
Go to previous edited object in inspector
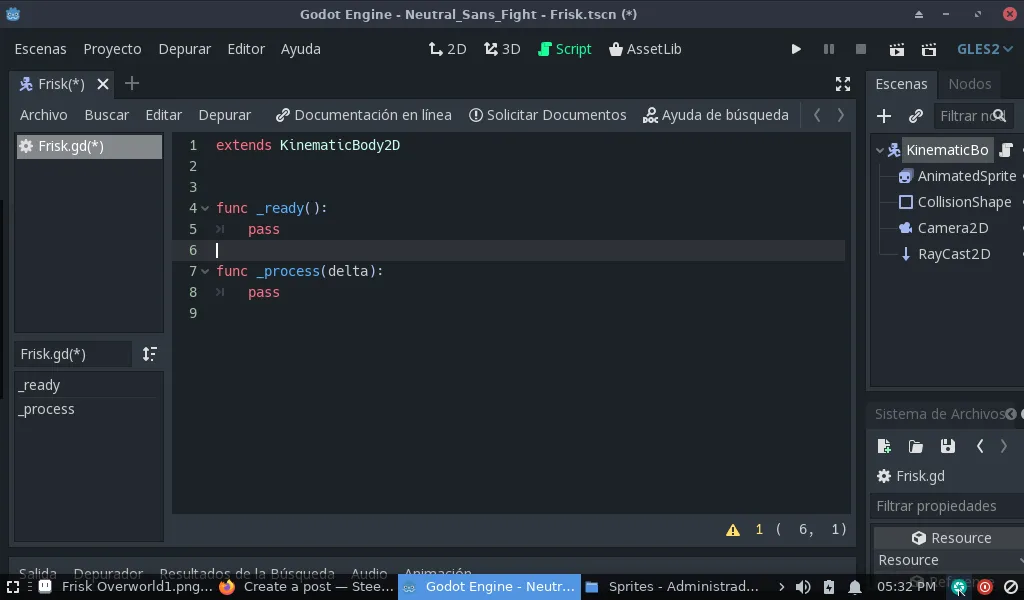980,446
